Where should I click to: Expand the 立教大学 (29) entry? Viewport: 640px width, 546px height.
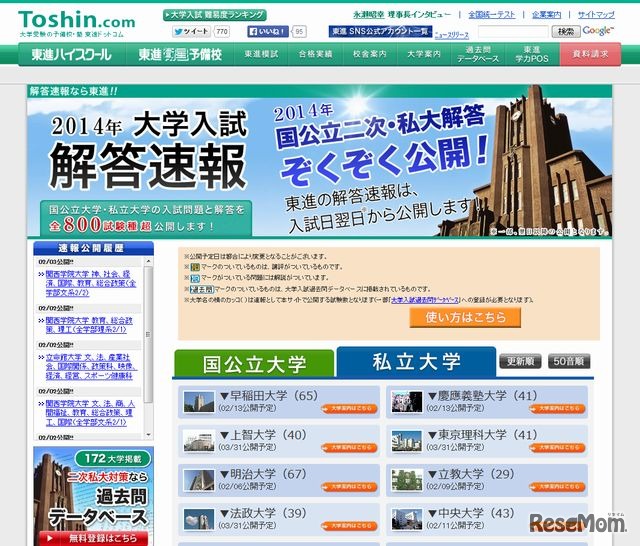(471, 474)
